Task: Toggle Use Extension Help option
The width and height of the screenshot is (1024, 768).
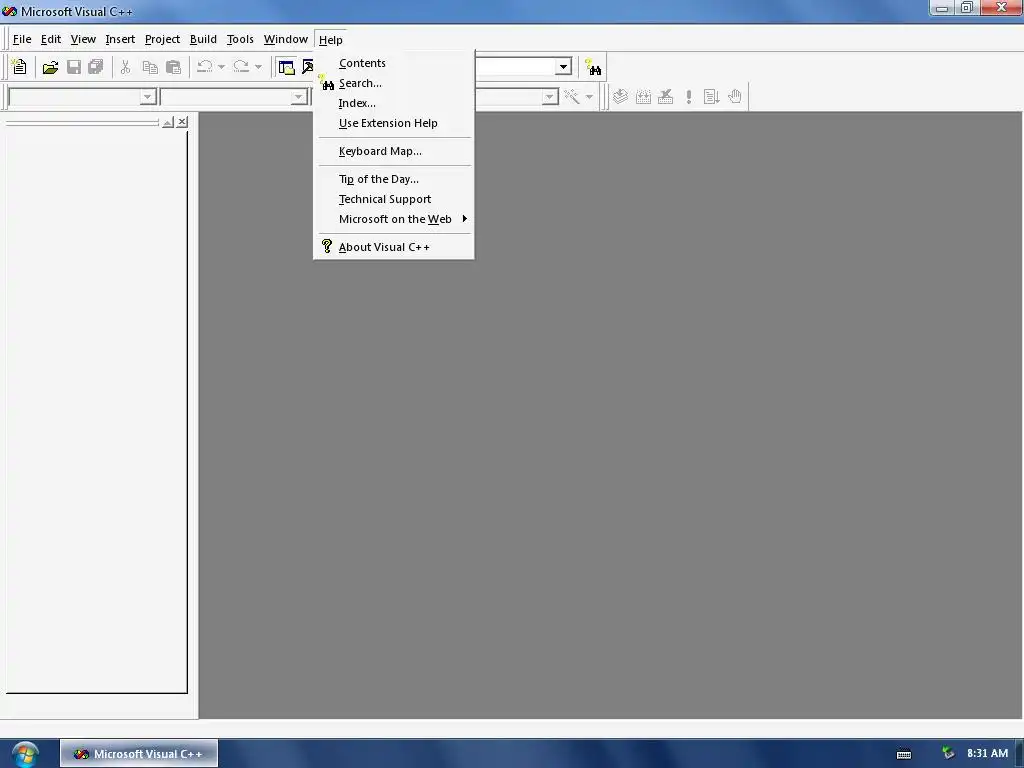Action: pos(394,123)
